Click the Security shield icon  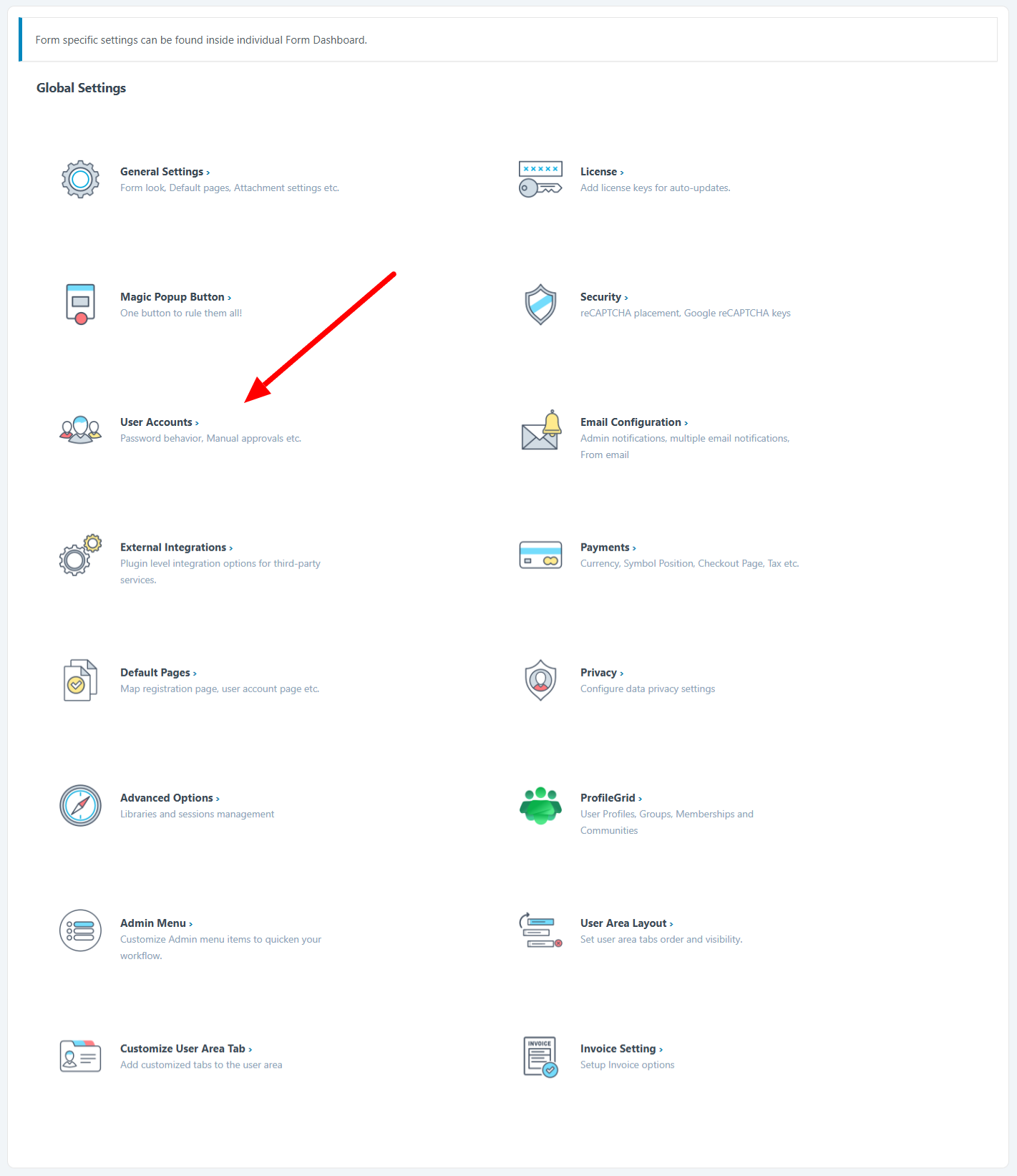point(540,304)
